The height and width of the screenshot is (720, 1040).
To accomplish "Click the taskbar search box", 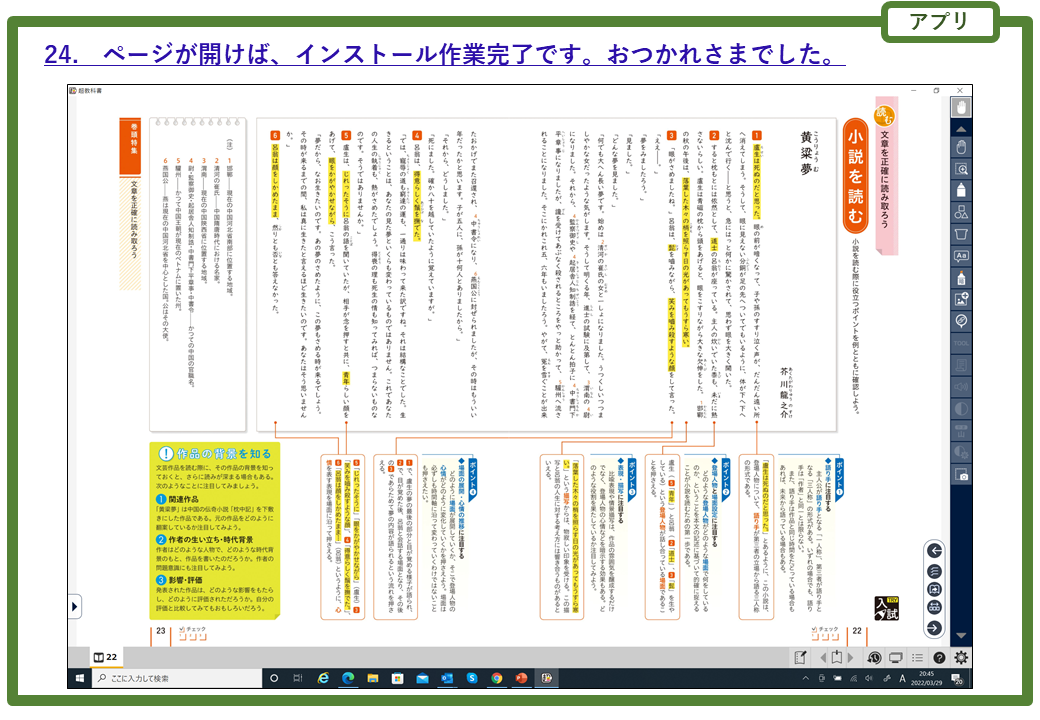I will point(176,678).
